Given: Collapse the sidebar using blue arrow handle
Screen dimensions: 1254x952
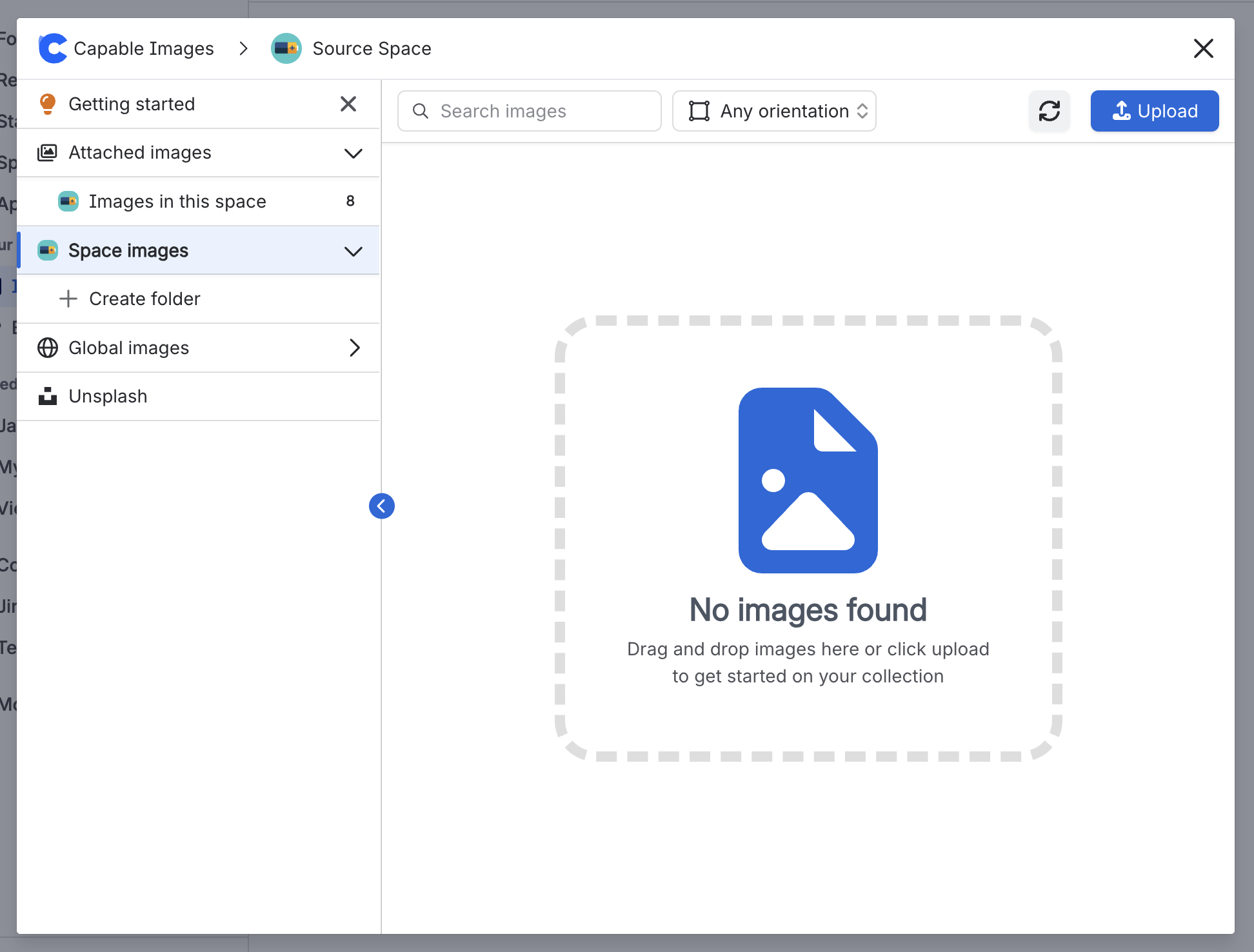Looking at the screenshot, I should tap(381, 506).
